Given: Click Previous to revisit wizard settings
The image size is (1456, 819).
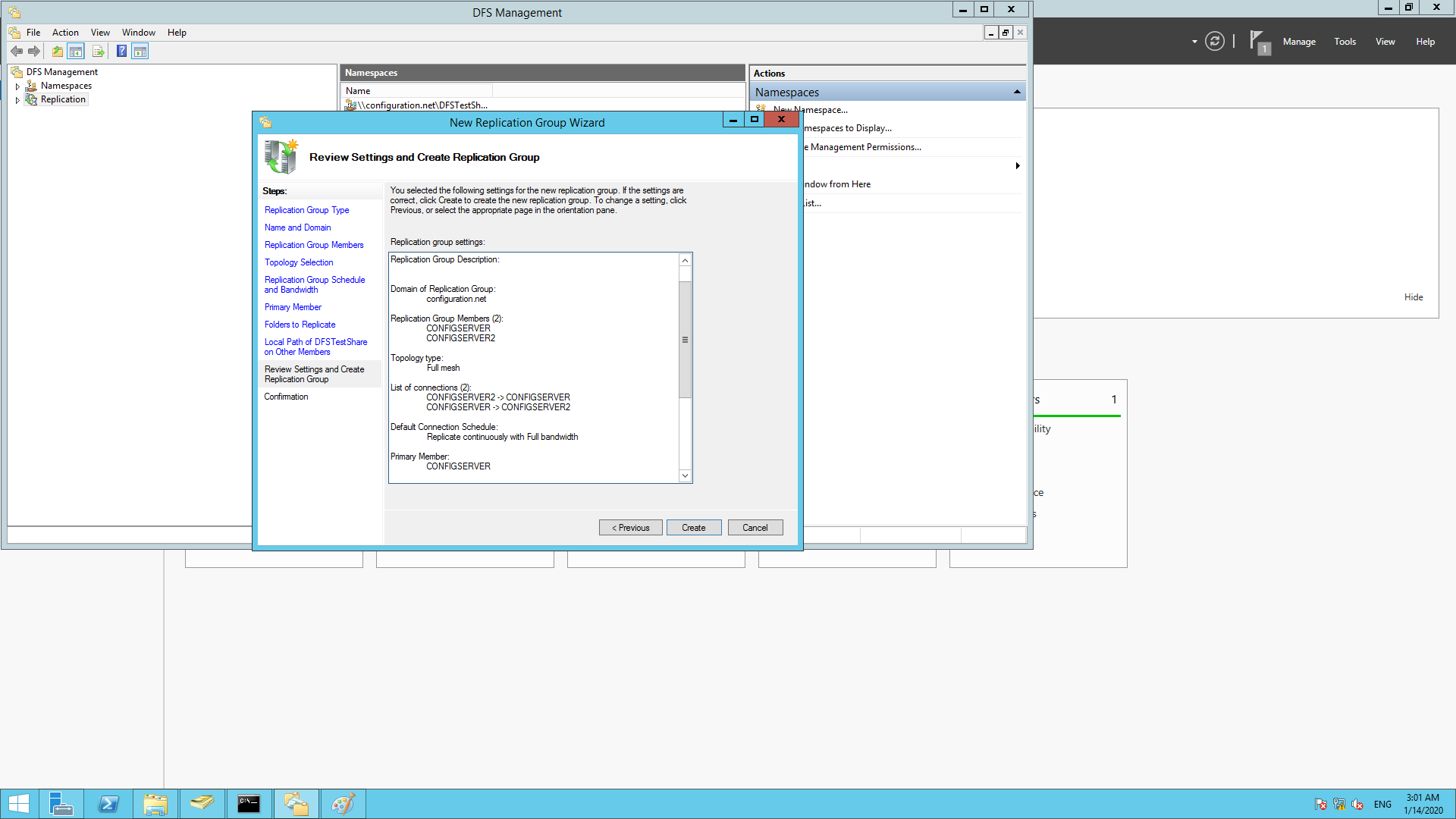Looking at the screenshot, I should pyautogui.click(x=630, y=527).
